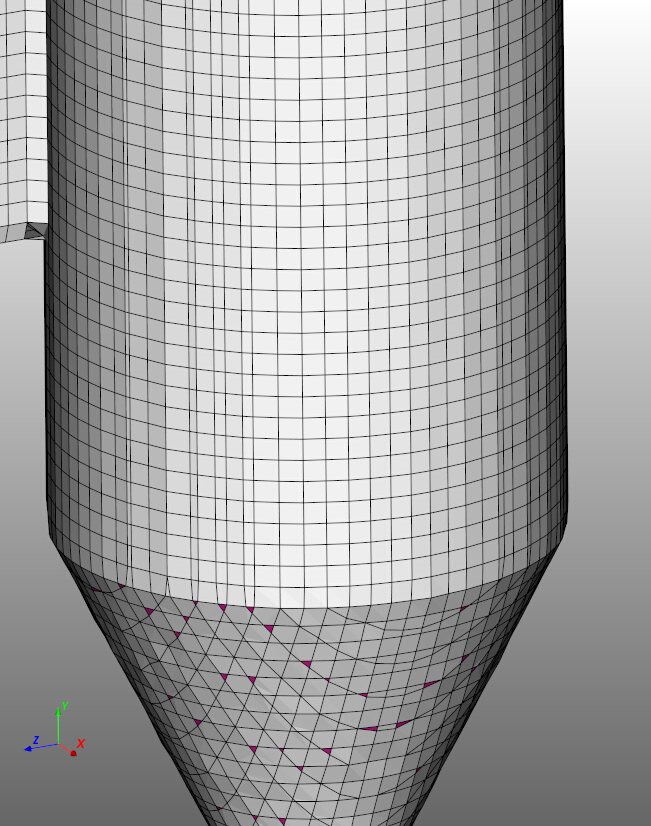
Task: Click the red X axis tip of the triad
Action: 73,752
